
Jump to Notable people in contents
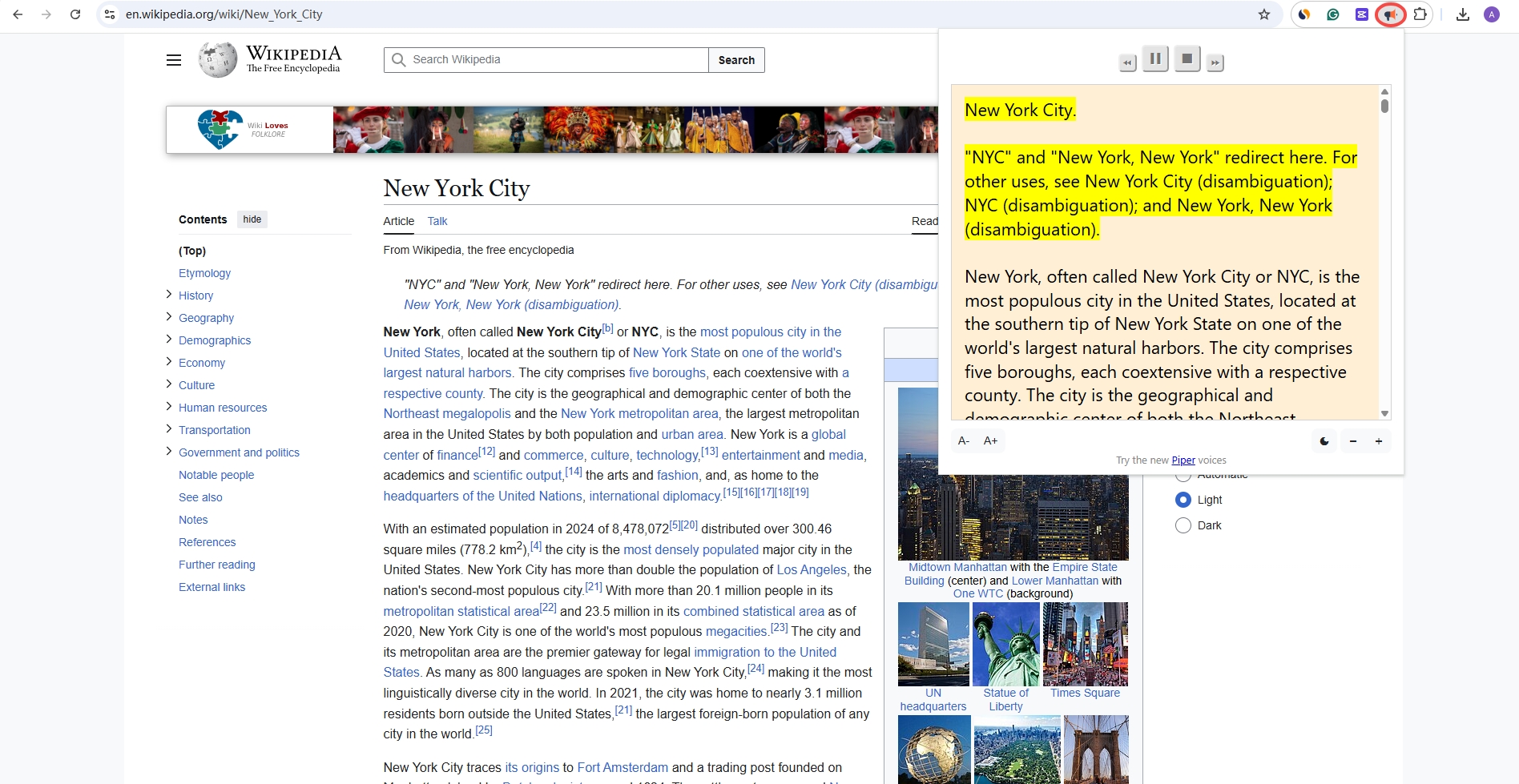(216, 475)
